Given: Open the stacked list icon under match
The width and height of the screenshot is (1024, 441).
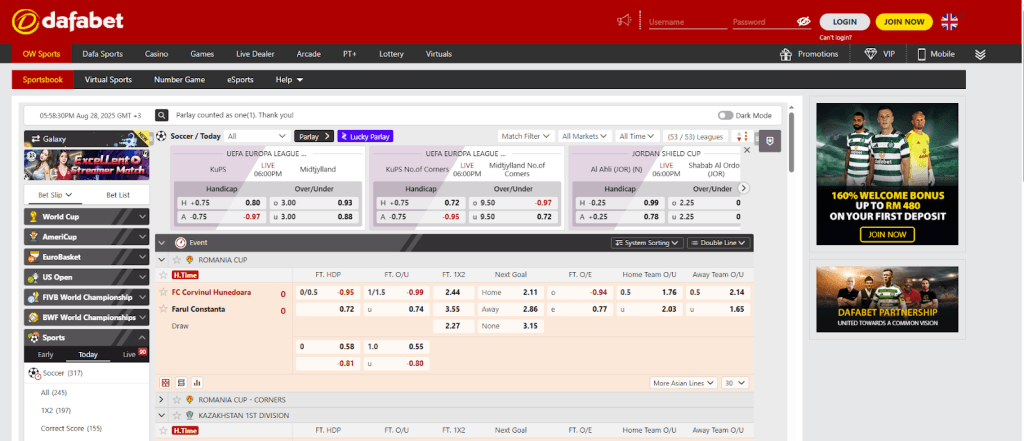Looking at the screenshot, I should click(181, 383).
